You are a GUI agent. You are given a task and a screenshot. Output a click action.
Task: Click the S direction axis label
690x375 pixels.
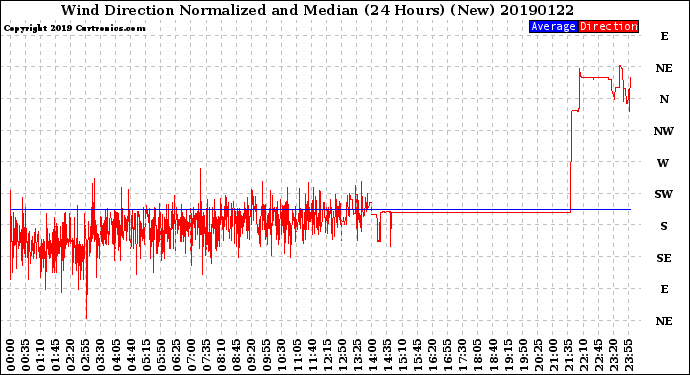point(664,226)
